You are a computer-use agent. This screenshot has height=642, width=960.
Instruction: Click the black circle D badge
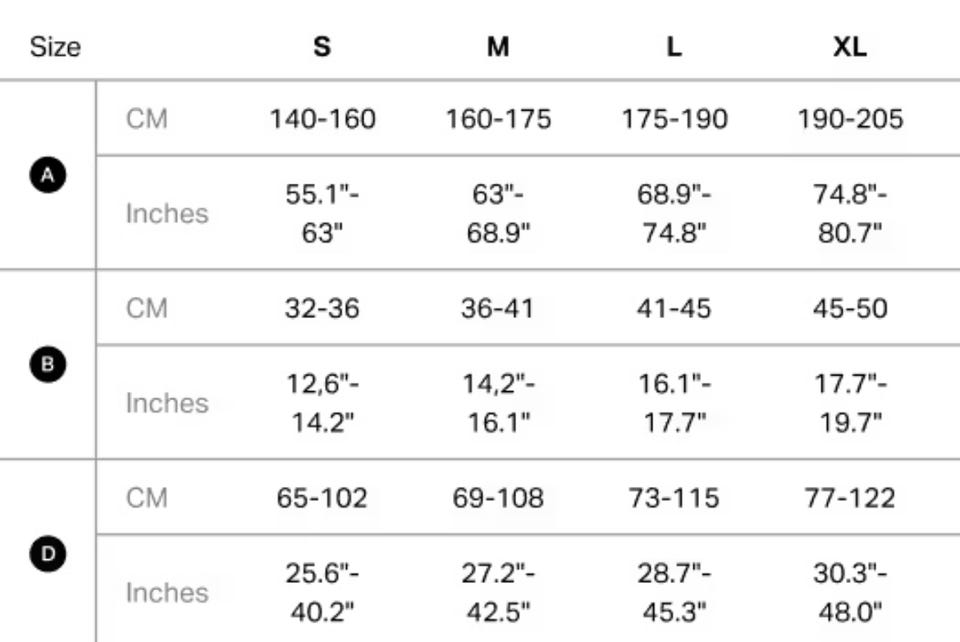coord(47,554)
